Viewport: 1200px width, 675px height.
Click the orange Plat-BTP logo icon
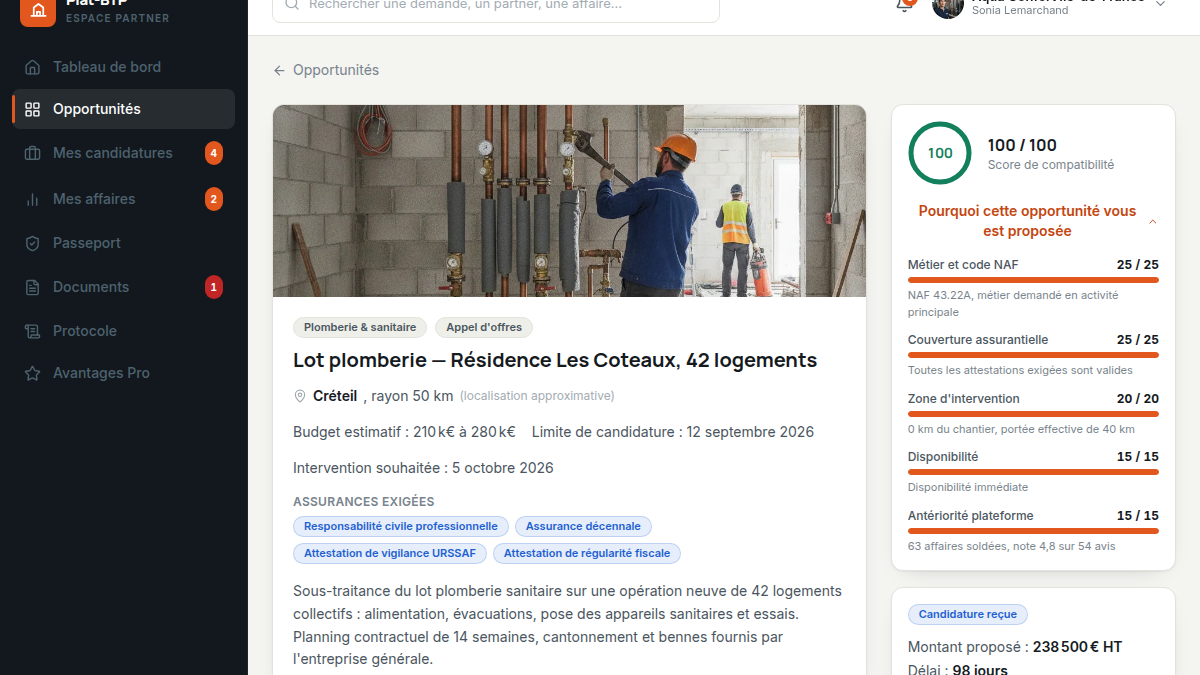pyautogui.click(x=38, y=10)
